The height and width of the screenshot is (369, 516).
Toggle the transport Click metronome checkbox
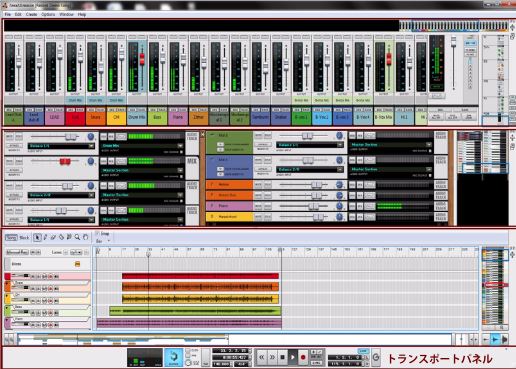(188, 351)
